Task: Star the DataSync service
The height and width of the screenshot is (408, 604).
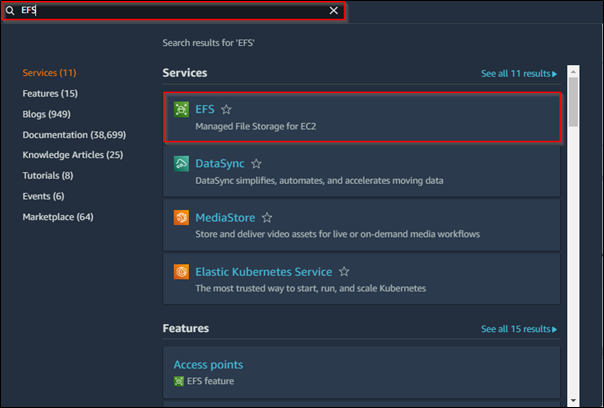Action: click(x=256, y=164)
